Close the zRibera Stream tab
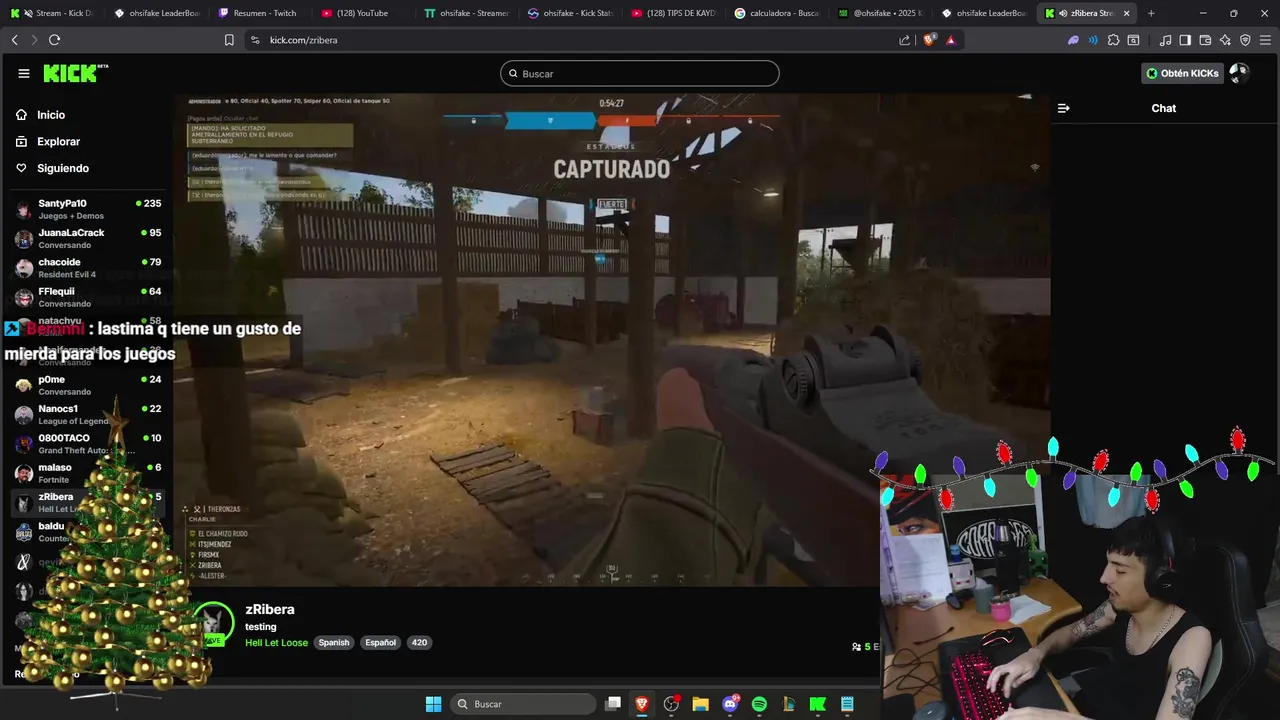1280x720 pixels. pyautogui.click(x=1127, y=13)
